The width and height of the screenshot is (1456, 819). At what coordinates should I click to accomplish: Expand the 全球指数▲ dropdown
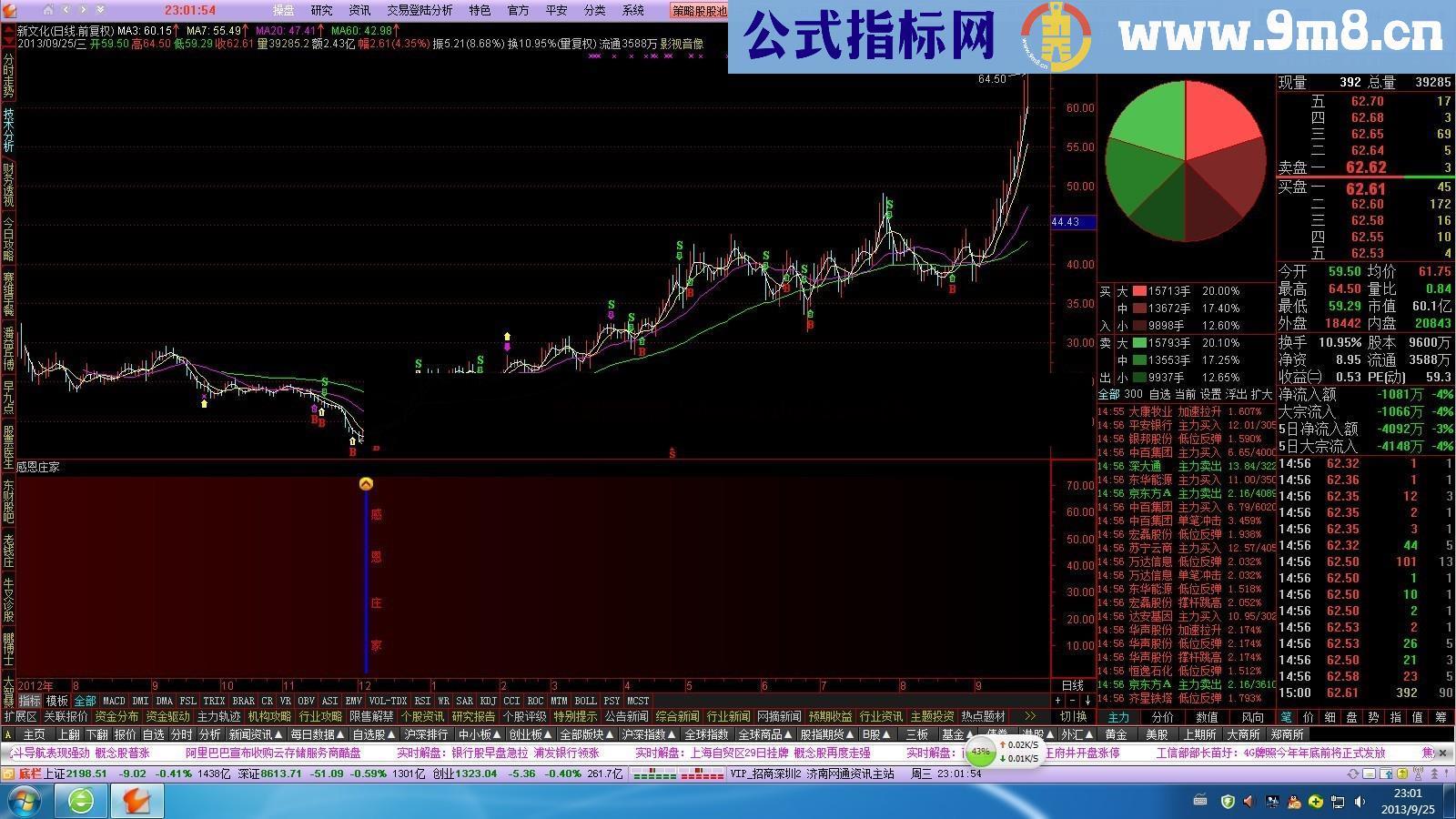pos(706,734)
